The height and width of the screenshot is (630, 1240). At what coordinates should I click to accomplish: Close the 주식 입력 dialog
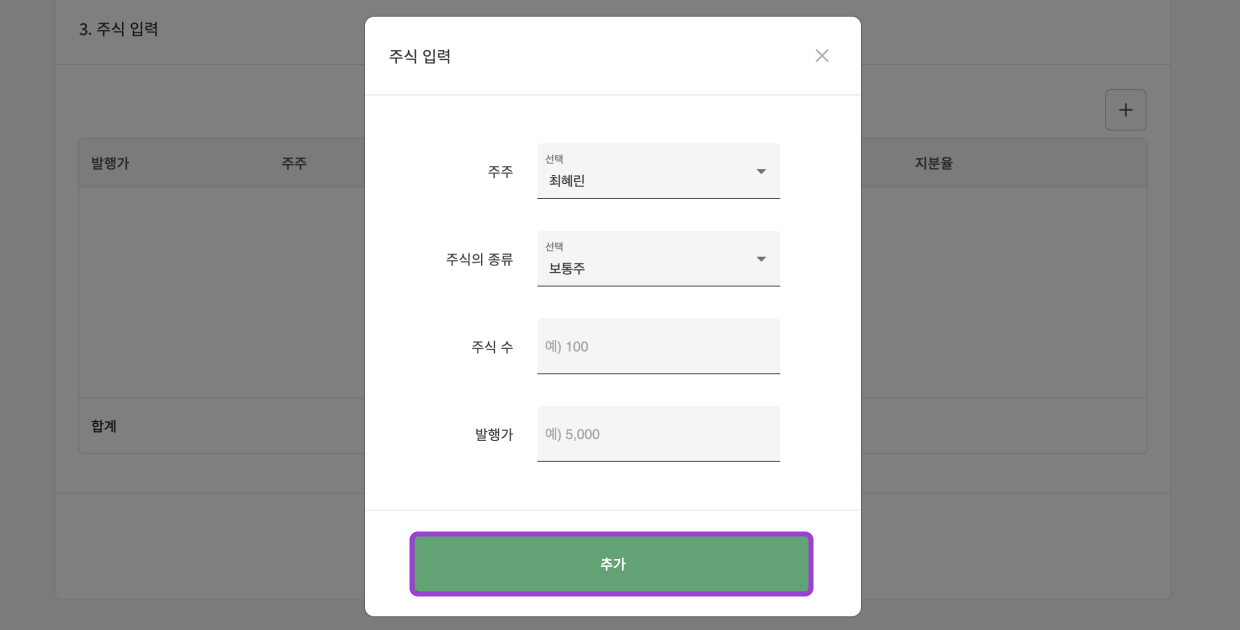[822, 56]
